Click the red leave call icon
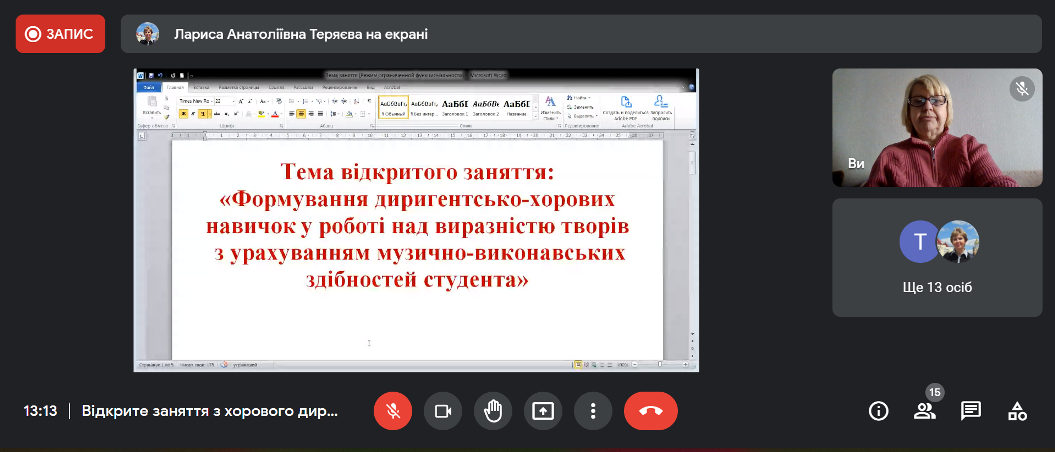The image size is (1055, 452). click(650, 411)
